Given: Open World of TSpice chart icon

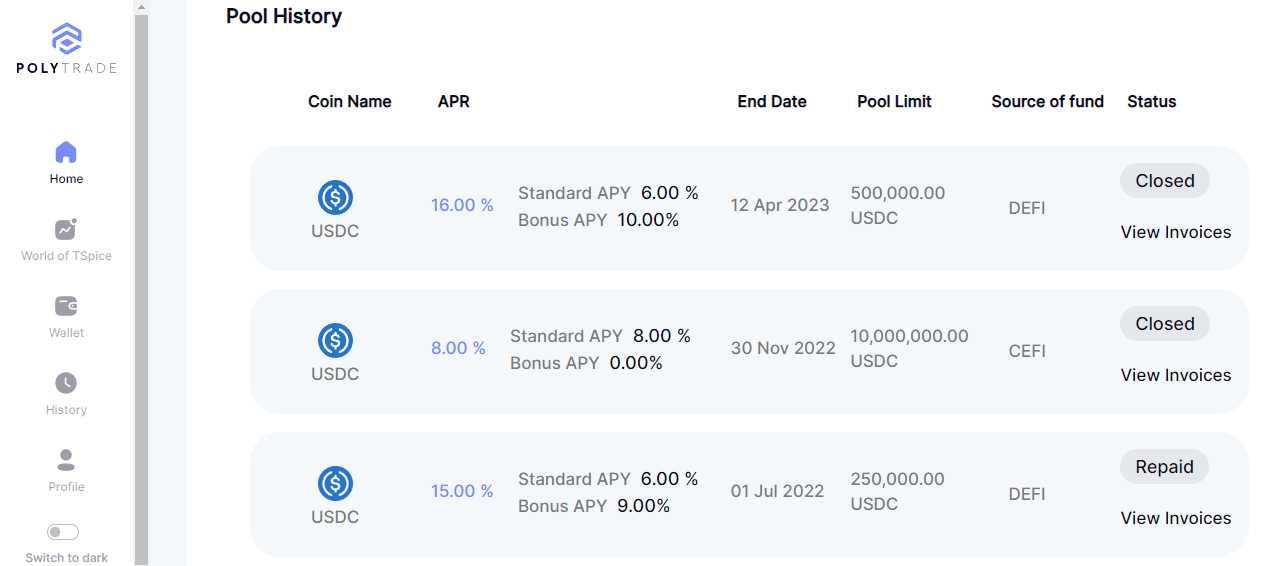Looking at the screenshot, I should click(66, 229).
